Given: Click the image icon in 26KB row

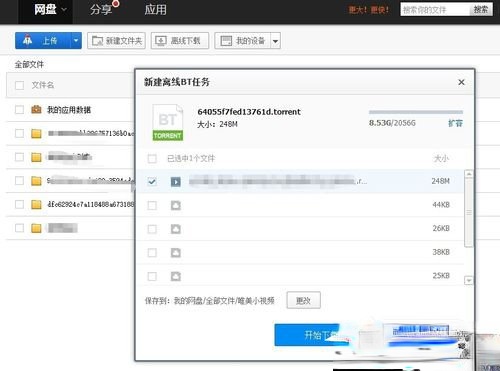Looking at the screenshot, I should [x=176, y=229].
